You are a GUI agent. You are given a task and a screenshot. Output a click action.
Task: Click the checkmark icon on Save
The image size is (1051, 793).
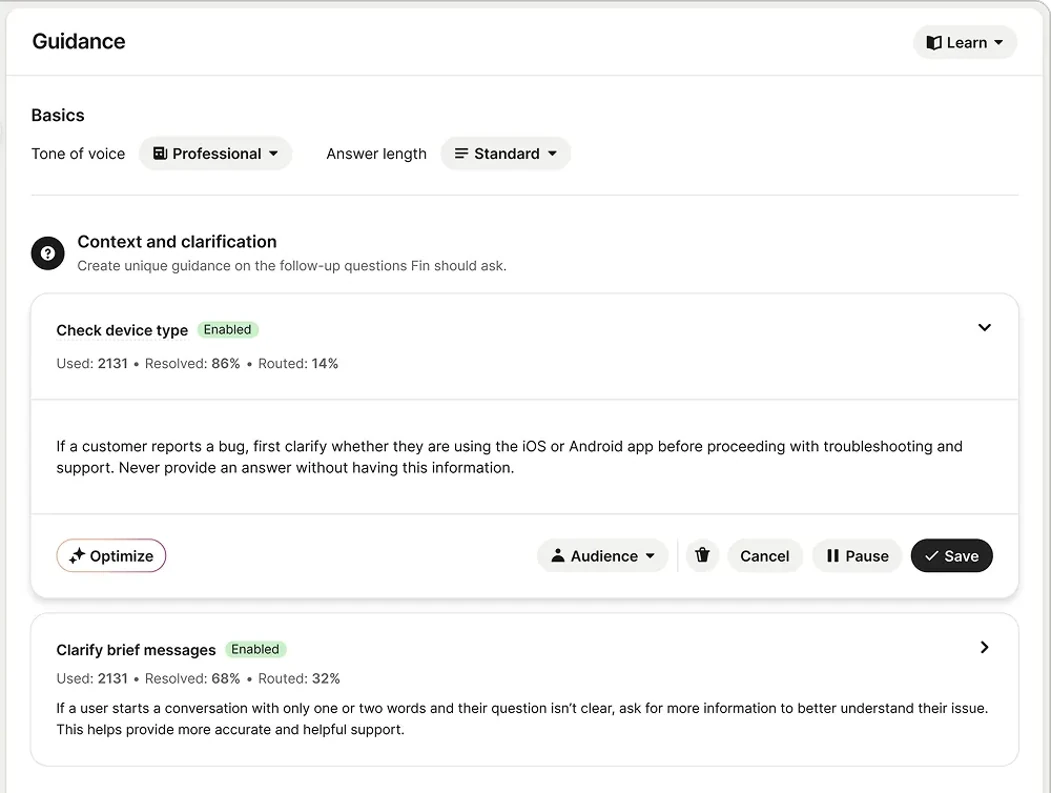931,556
